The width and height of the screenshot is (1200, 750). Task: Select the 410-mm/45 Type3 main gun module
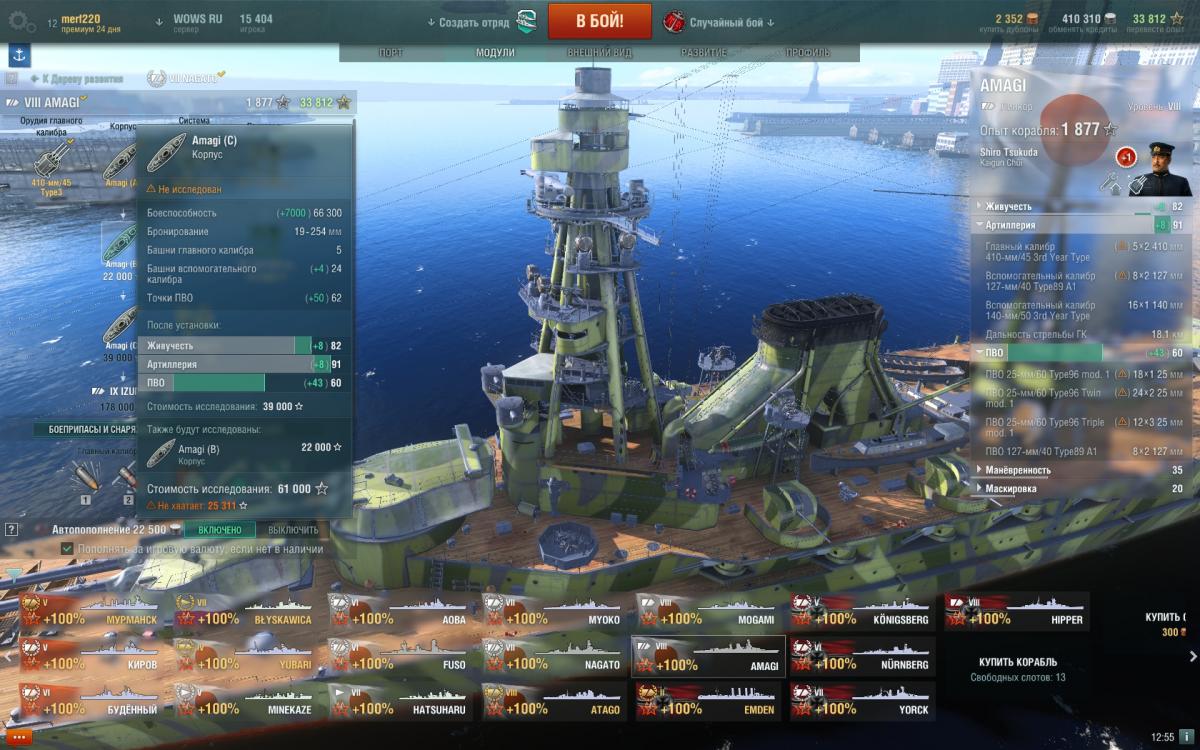point(51,164)
